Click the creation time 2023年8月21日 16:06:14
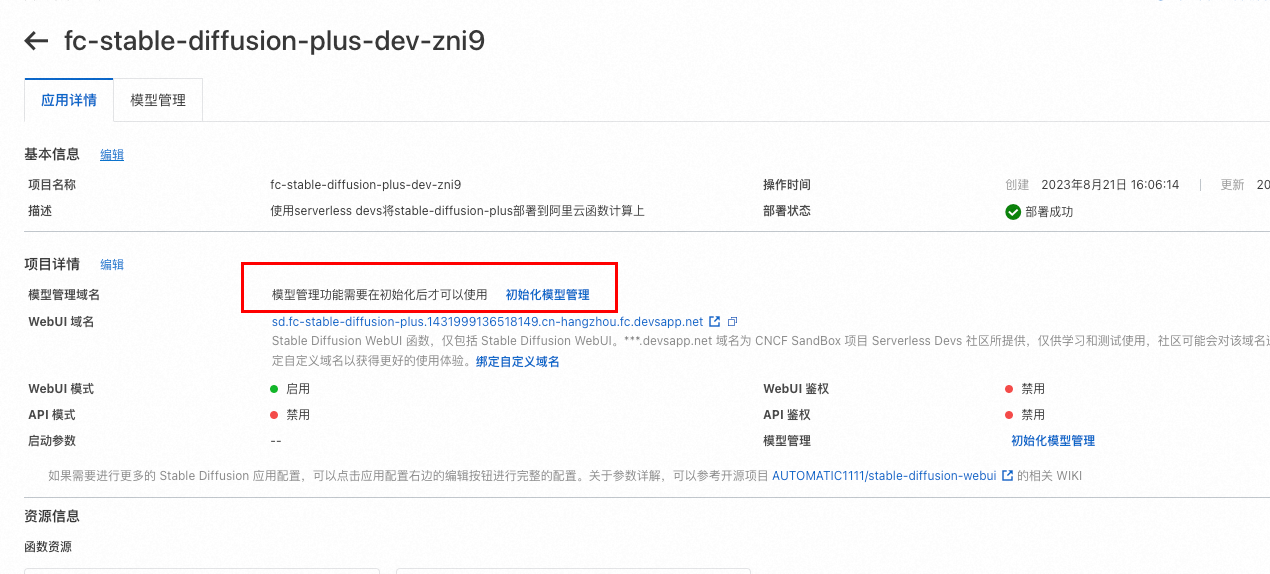The height and width of the screenshot is (574, 1270). tap(1110, 185)
